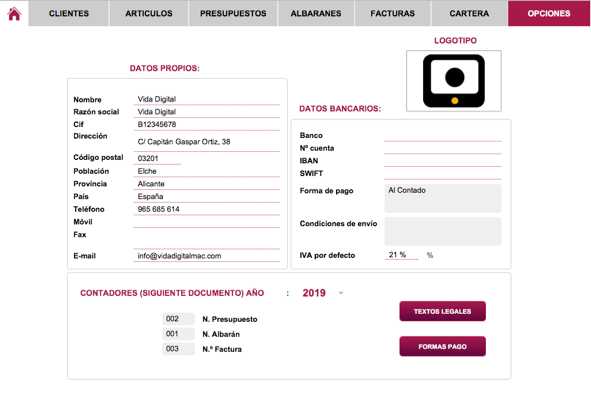This screenshot has height=393, width=591.
Task: Edit the N.º Factura counter 003
Action: point(178,349)
